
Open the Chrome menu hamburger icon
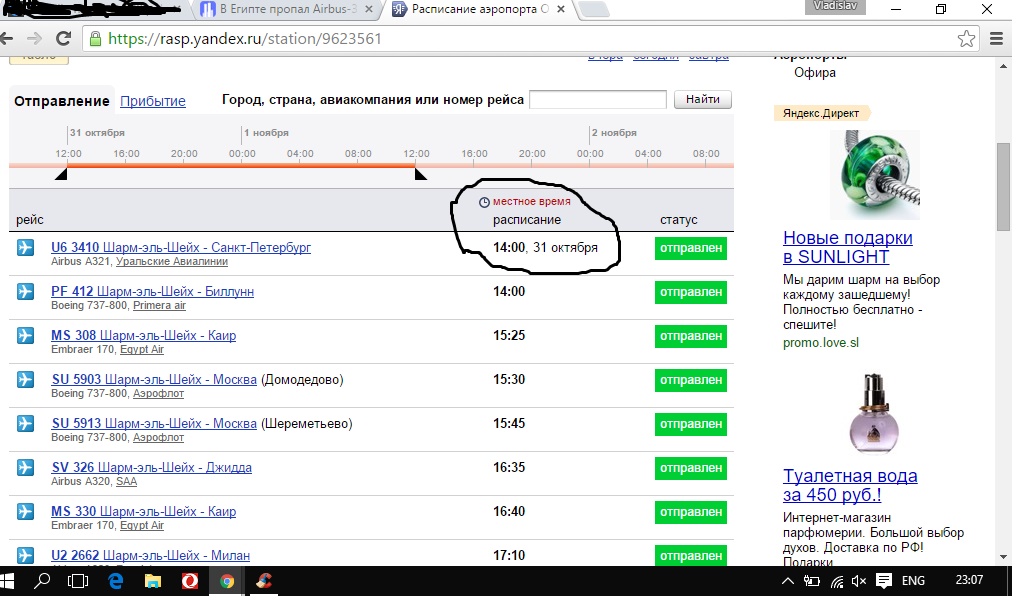tap(997, 39)
